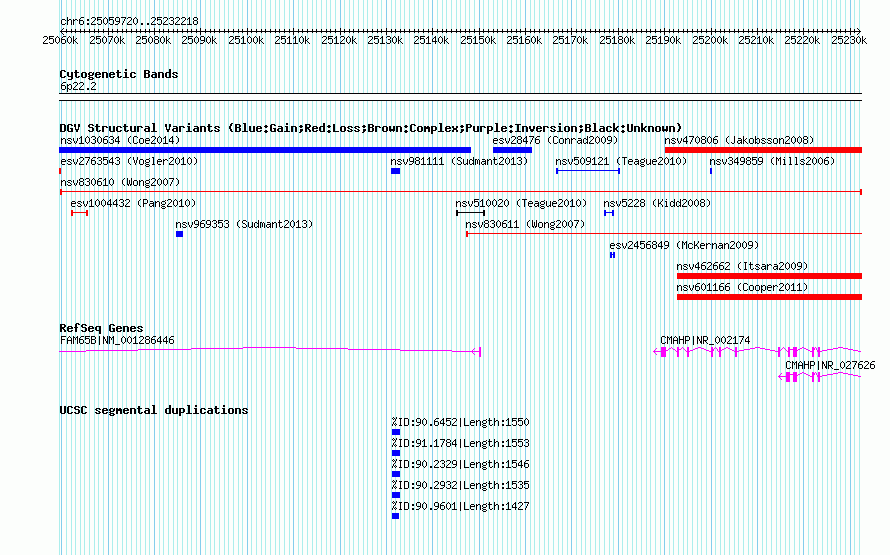This screenshot has height=555, width=890.
Task: Click the 25130k ruler position label
Action: 385,40
